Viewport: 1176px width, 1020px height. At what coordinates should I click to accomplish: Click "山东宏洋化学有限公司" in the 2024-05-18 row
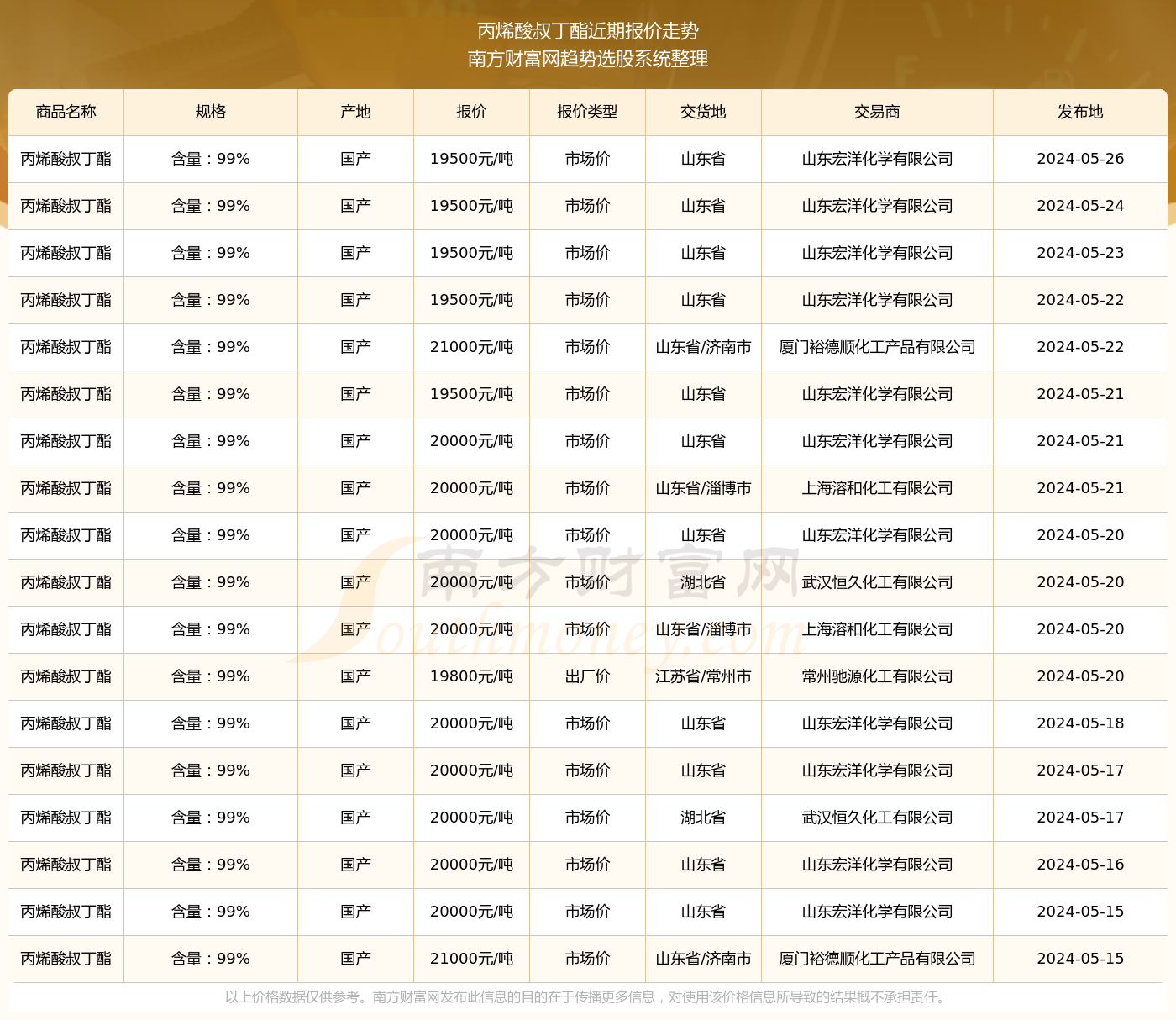877,723
